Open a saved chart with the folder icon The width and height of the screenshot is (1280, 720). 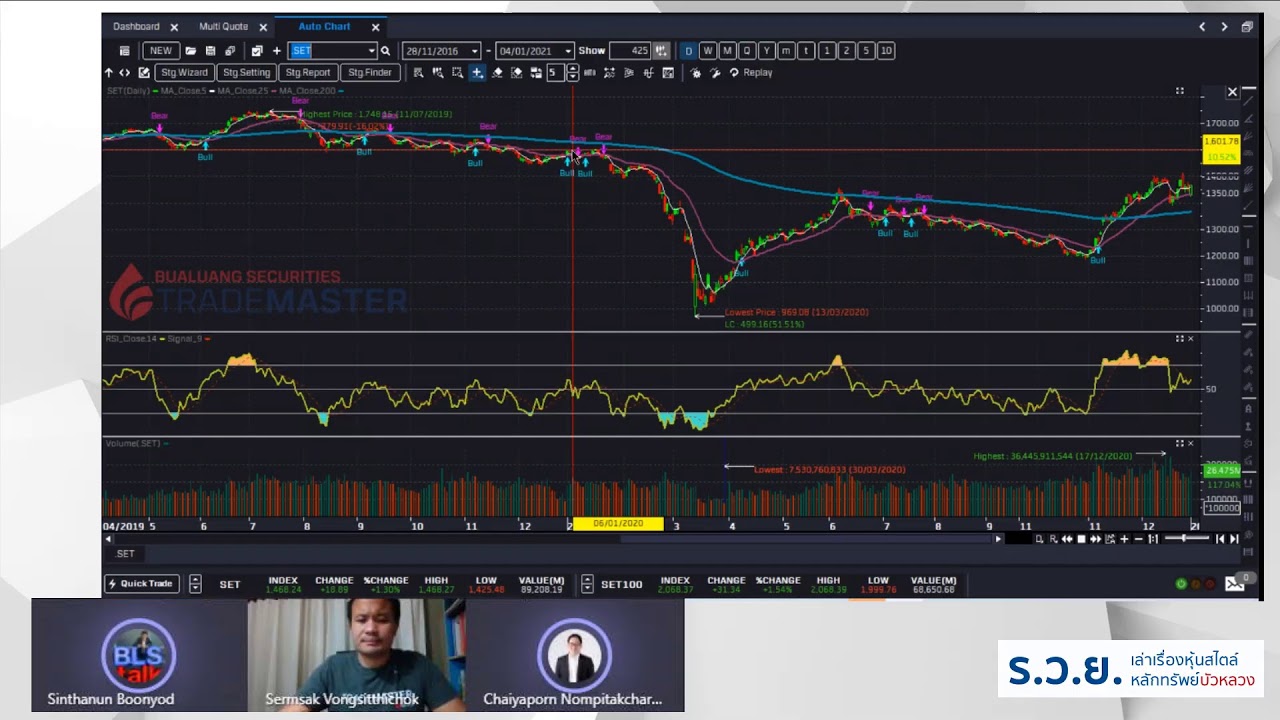(191, 51)
